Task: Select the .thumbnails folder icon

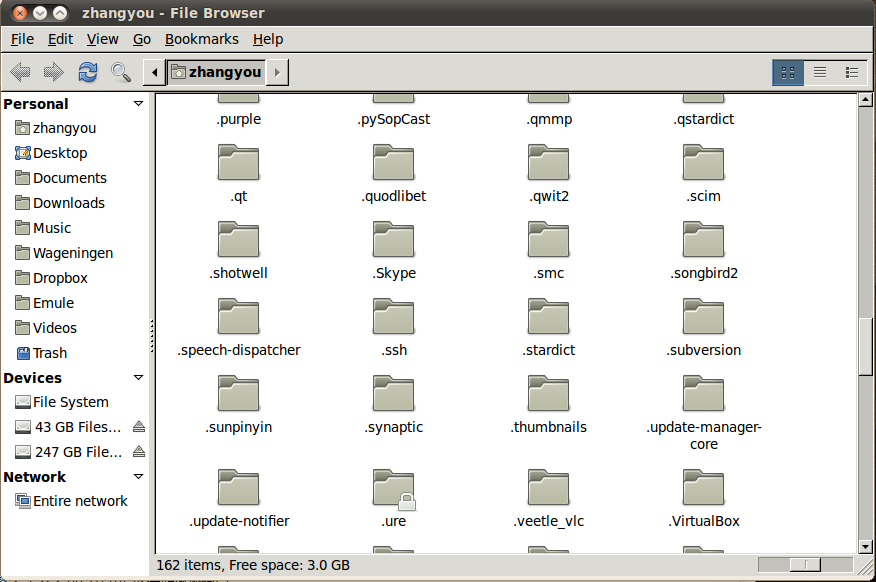Action: tap(549, 393)
